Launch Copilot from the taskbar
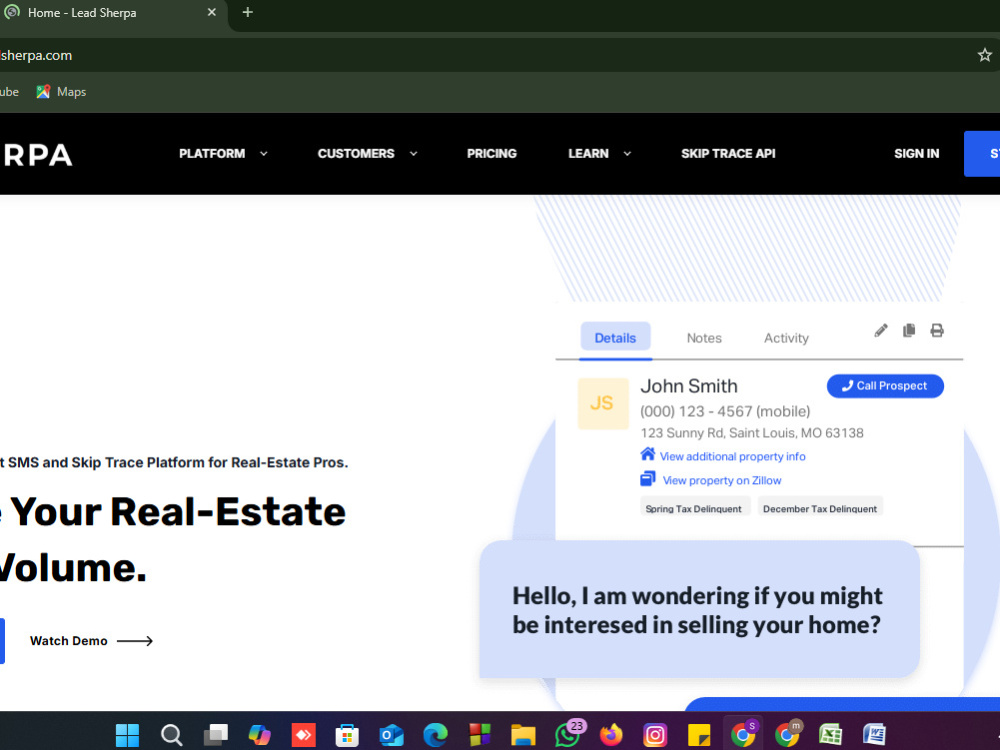The image size is (1000, 750). [x=260, y=735]
